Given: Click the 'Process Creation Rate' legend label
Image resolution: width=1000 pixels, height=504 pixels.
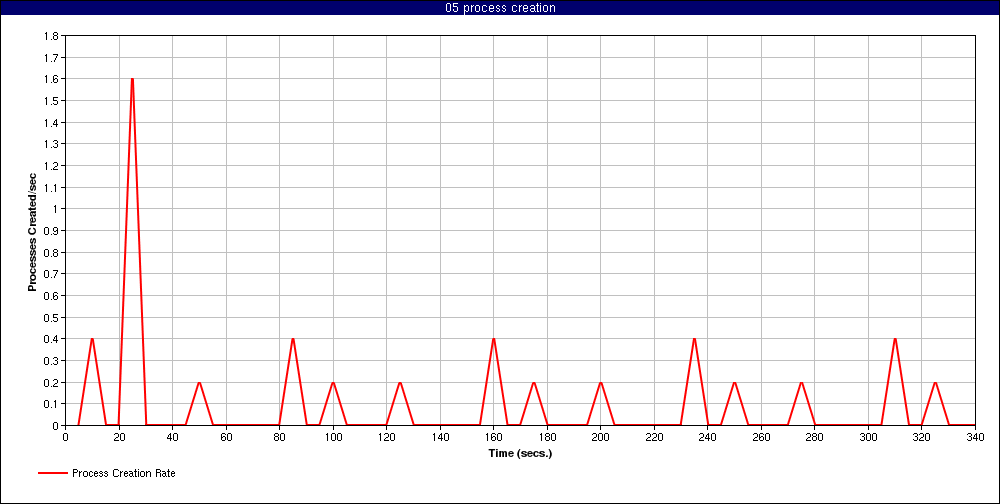Looking at the screenshot, I should 124,473.
